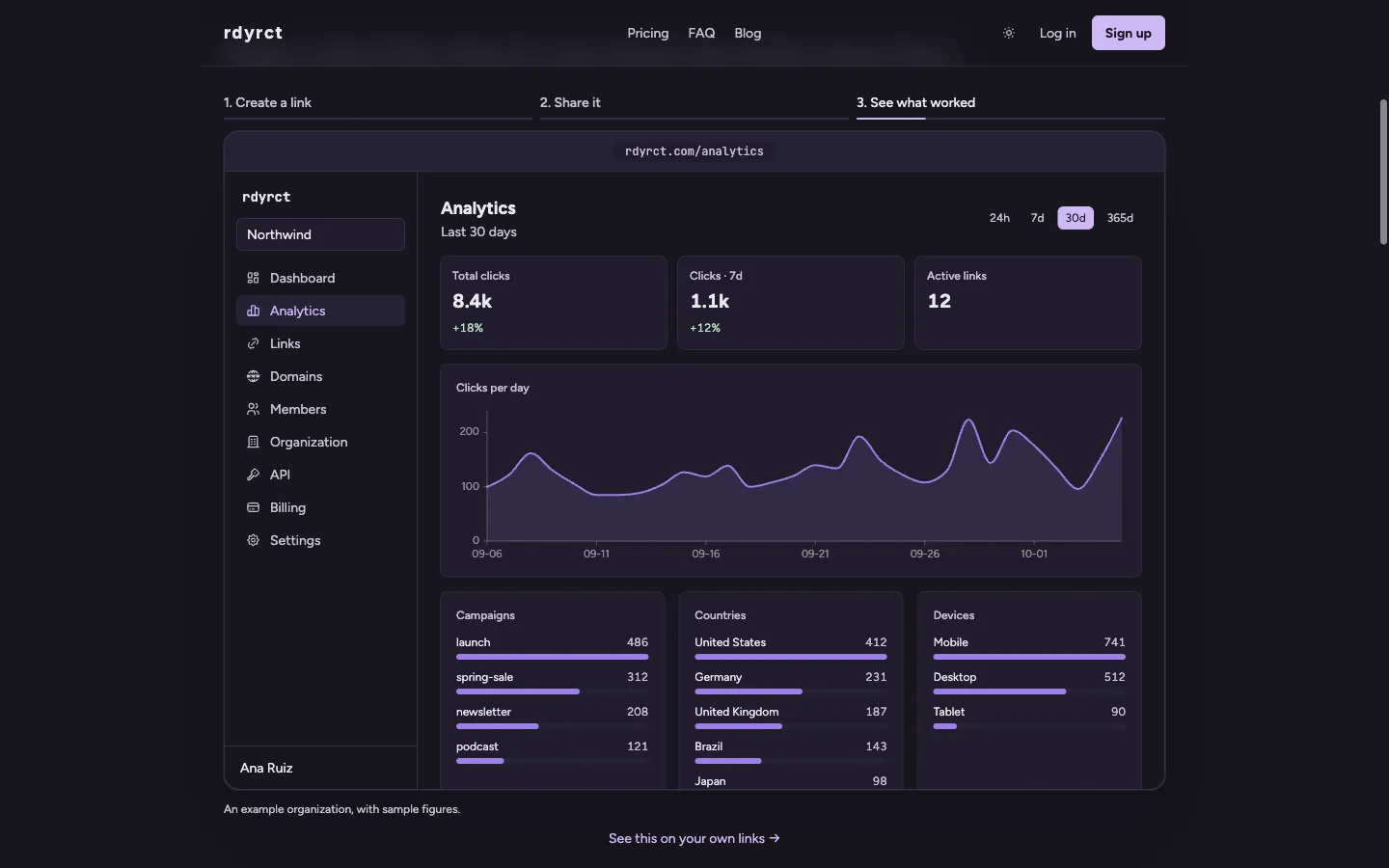Click the Organization building icon
The width and height of the screenshot is (1389, 868).
tap(253, 442)
